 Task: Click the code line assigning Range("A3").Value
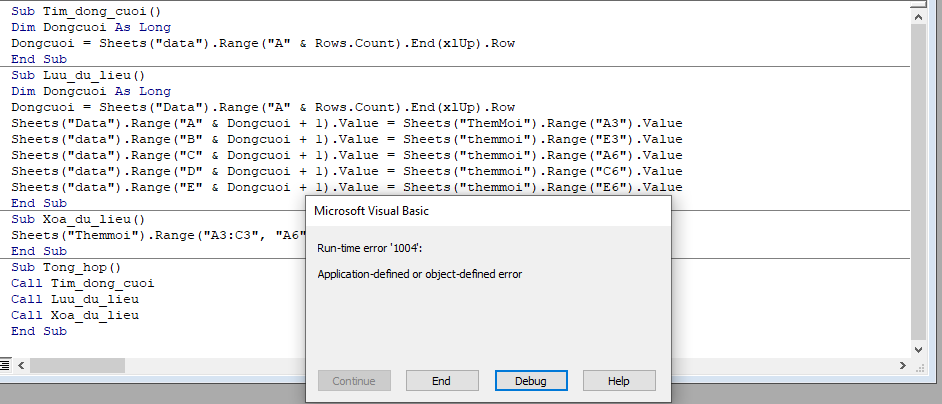coord(347,123)
